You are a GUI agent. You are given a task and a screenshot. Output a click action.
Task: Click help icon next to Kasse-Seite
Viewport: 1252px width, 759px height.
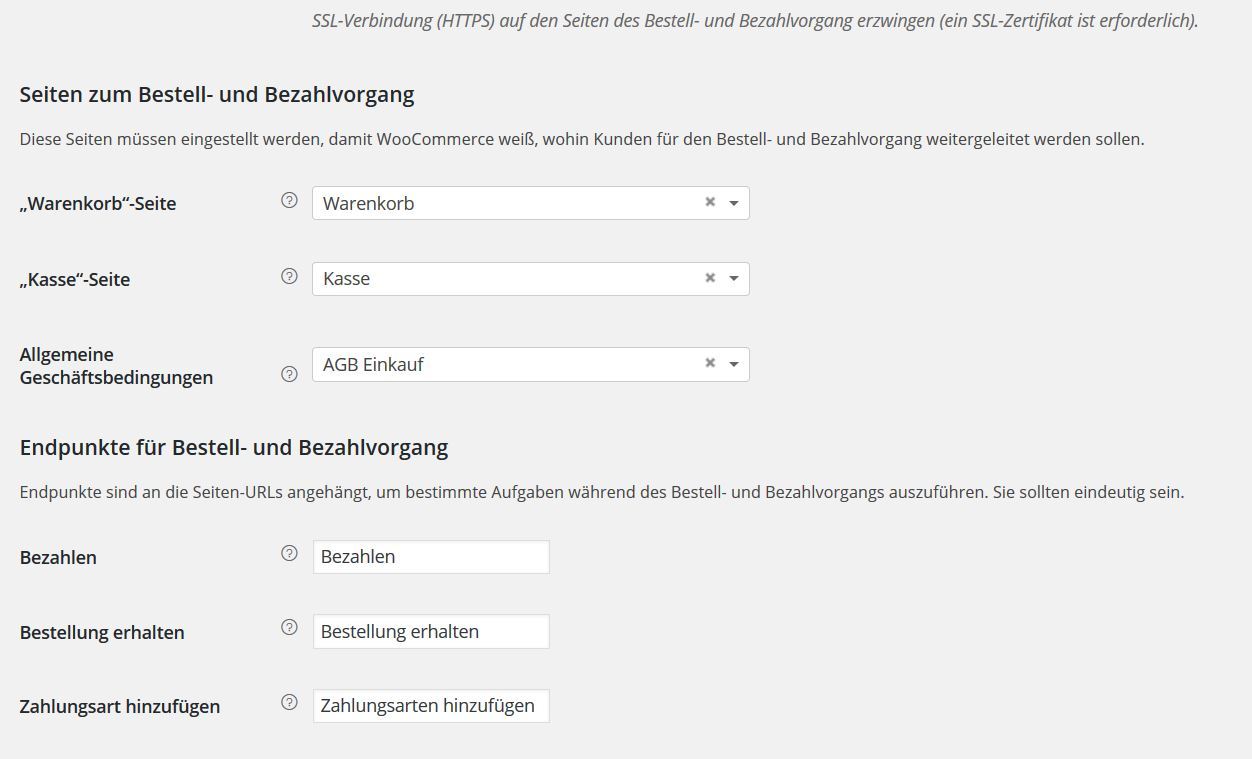pos(289,276)
